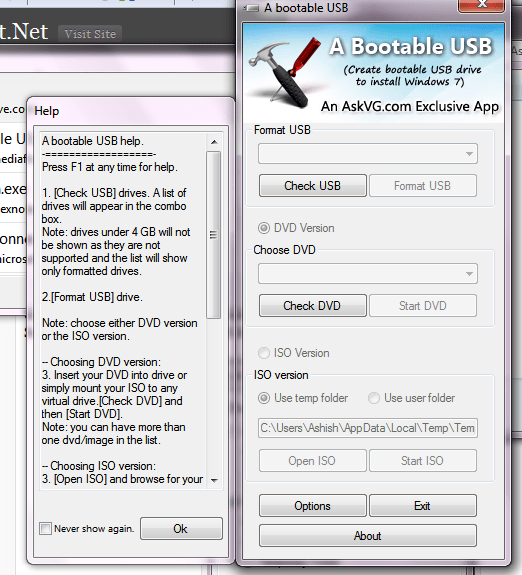The image size is (522, 575).
Task: Click the help text scroll down arrow
Action: click(x=214, y=480)
